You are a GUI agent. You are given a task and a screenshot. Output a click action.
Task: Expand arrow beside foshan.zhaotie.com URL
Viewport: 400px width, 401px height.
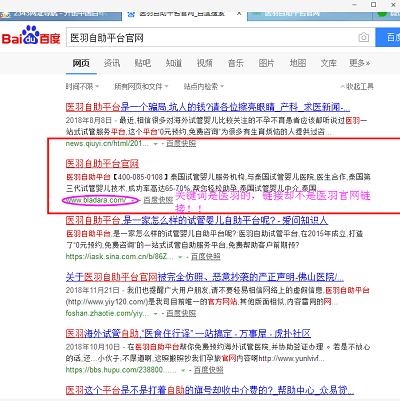click(155, 314)
